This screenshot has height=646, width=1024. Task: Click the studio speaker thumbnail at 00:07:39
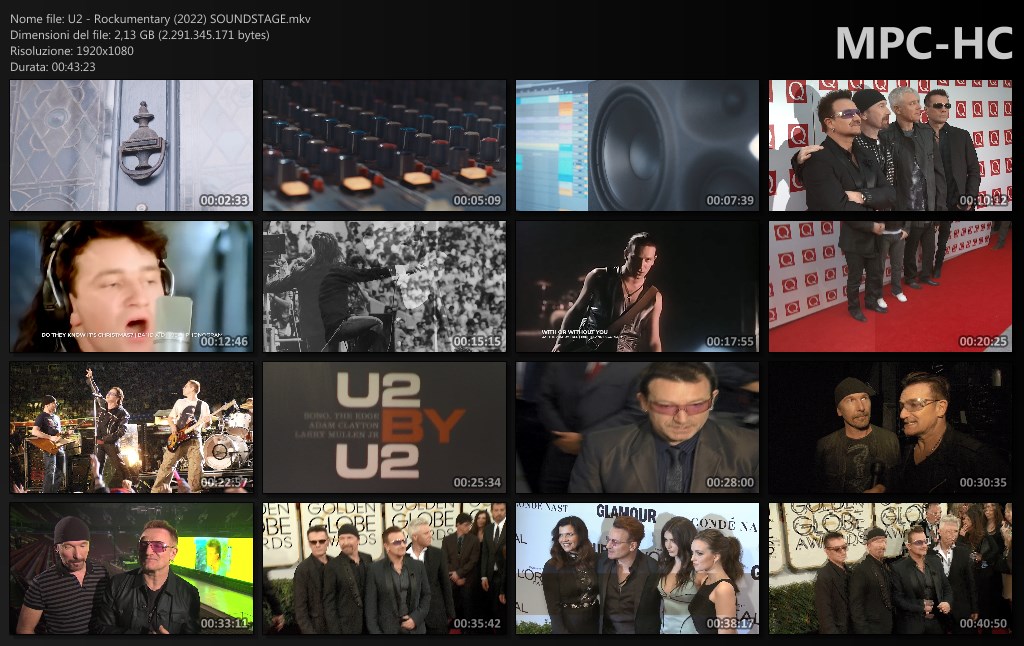click(x=637, y=146)
